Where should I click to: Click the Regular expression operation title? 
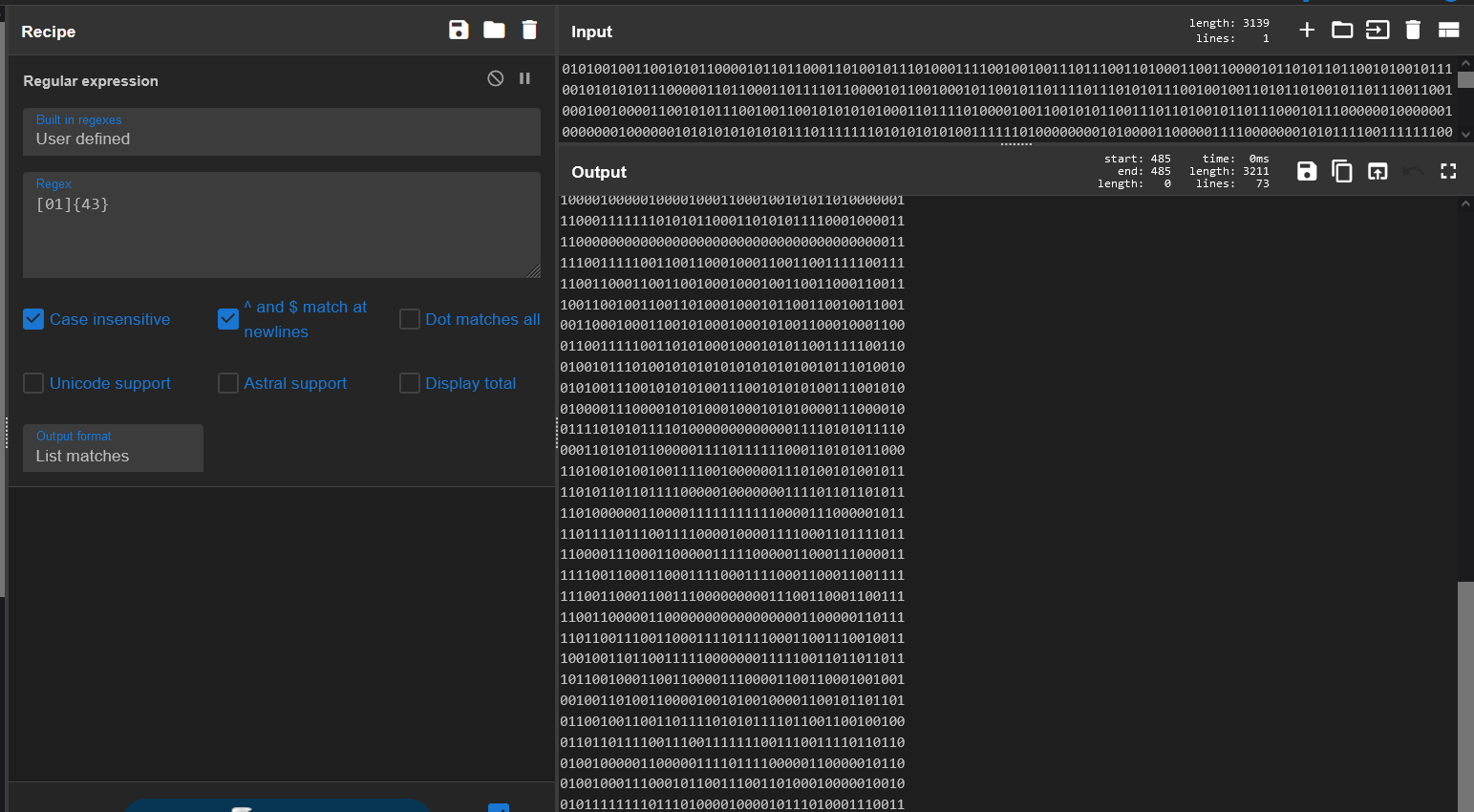point(91,81)
